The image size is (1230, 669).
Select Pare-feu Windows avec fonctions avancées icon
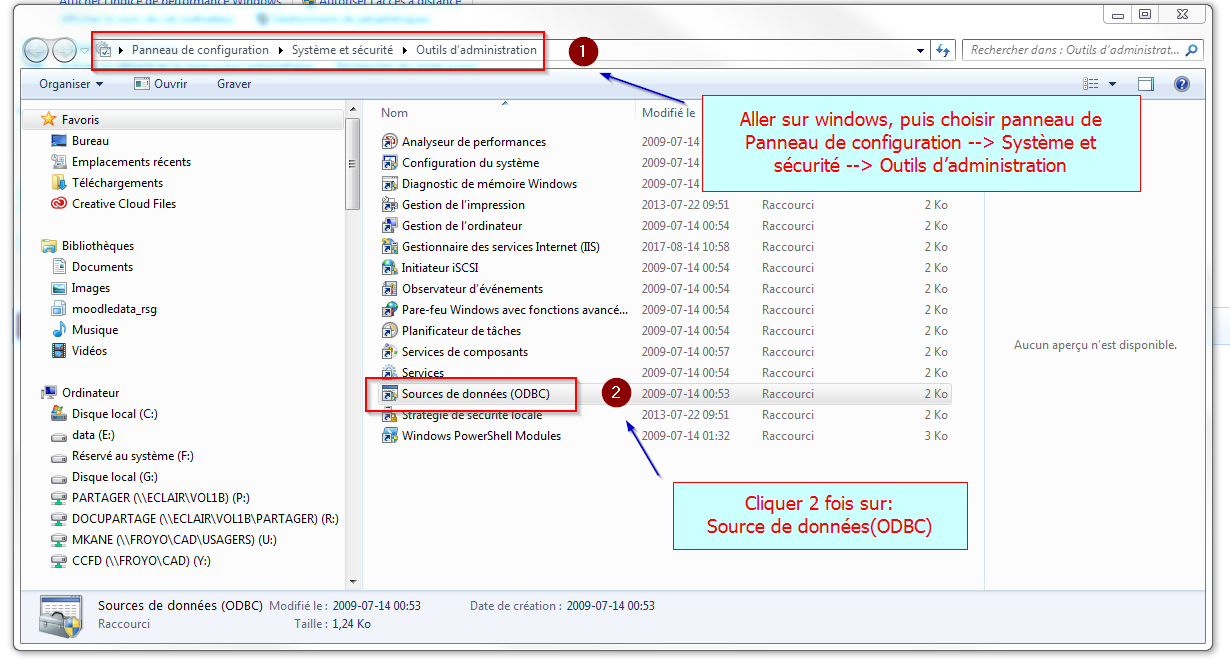pyautogui.click(x=390, y=310)
